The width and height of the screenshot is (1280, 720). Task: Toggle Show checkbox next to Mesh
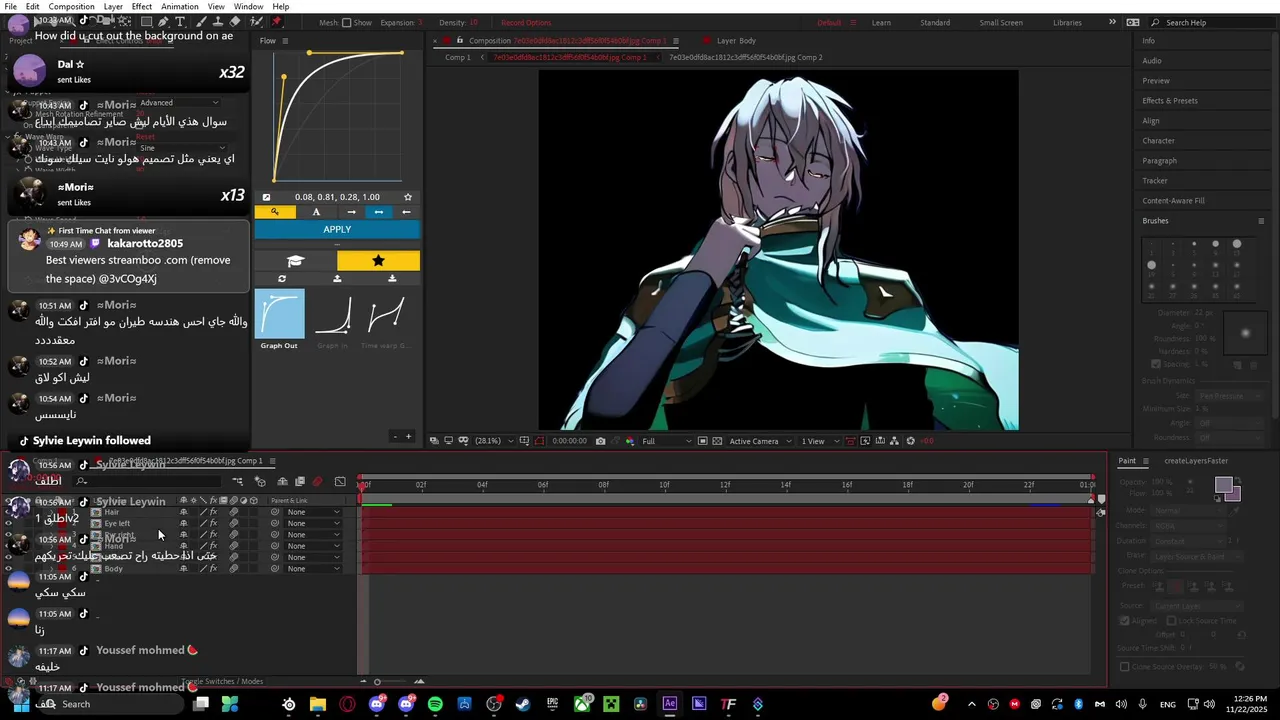coord(347,23)
